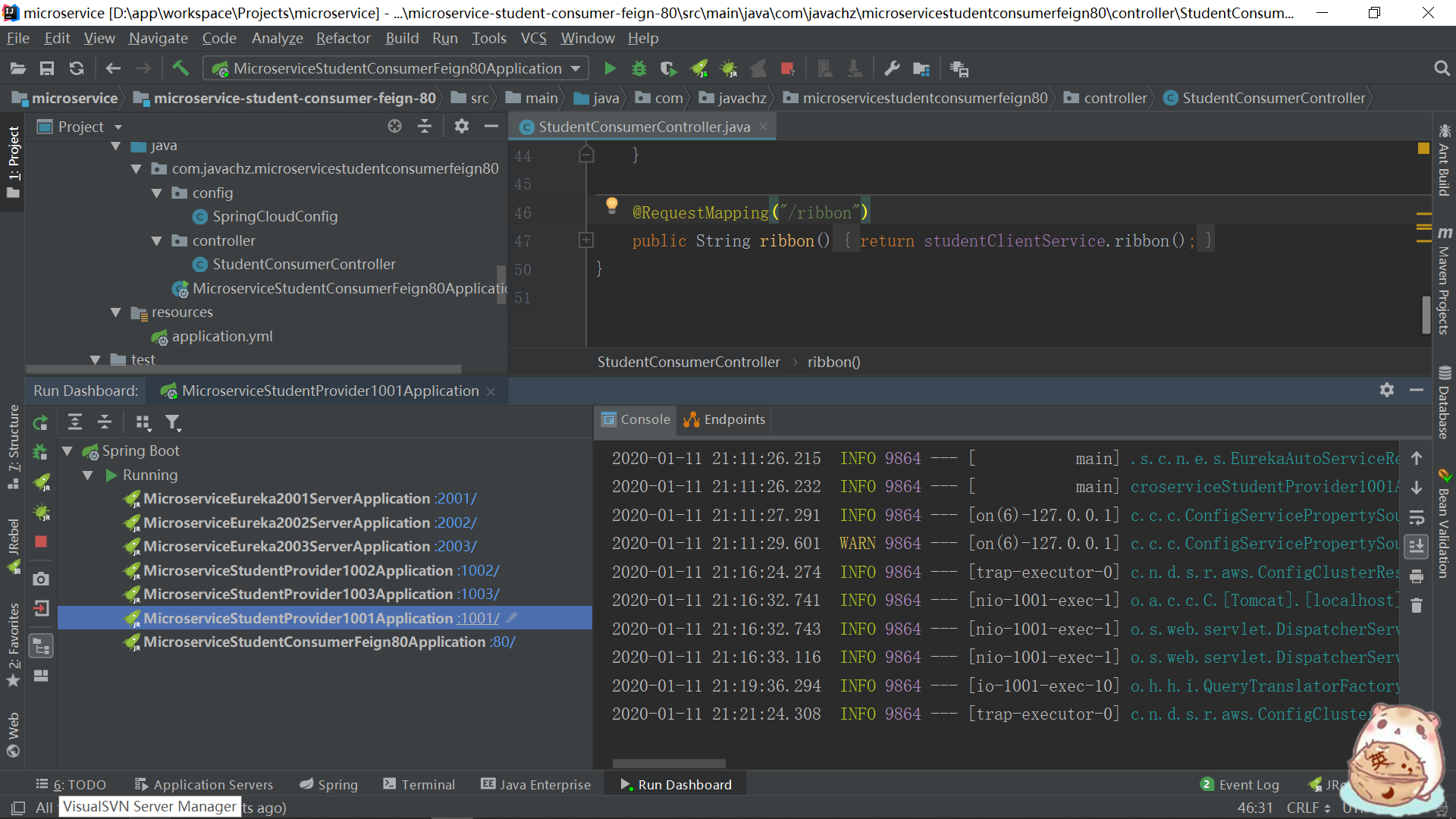Click the Debug bug icon in toolbar

click(639, 69)
